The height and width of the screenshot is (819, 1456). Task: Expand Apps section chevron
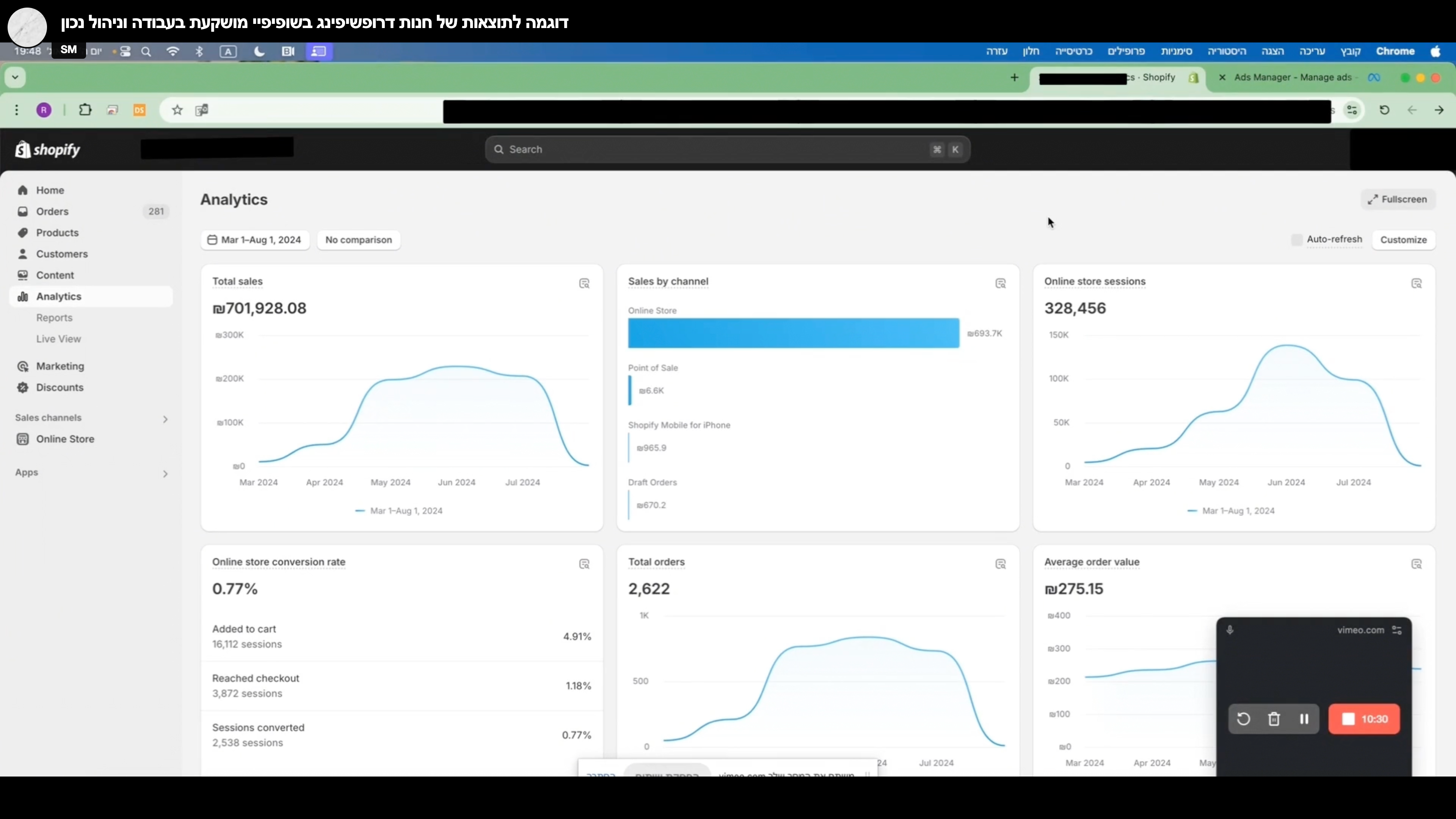point(165,474)
